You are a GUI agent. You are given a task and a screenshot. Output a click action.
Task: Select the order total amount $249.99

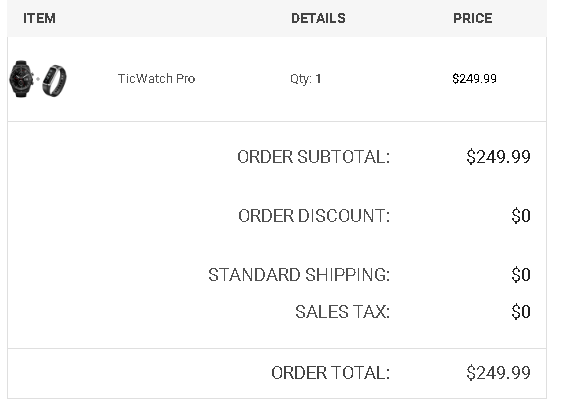coord(498,373)
